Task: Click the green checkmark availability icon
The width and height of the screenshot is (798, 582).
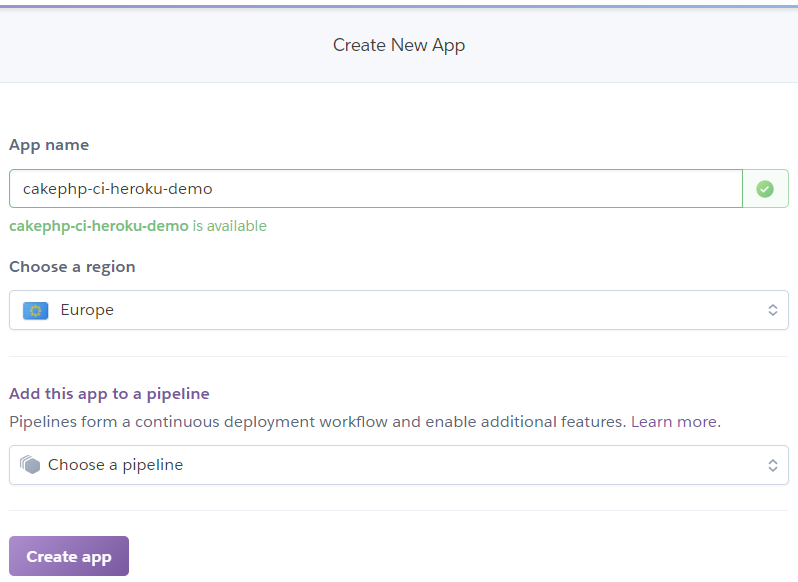Action: point(764,189)
